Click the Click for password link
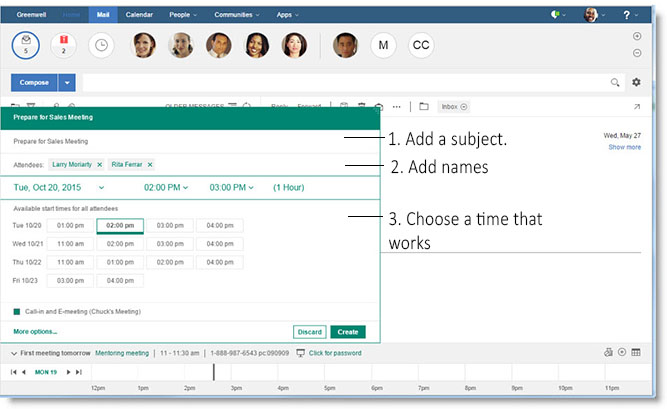 coord(335,353)
